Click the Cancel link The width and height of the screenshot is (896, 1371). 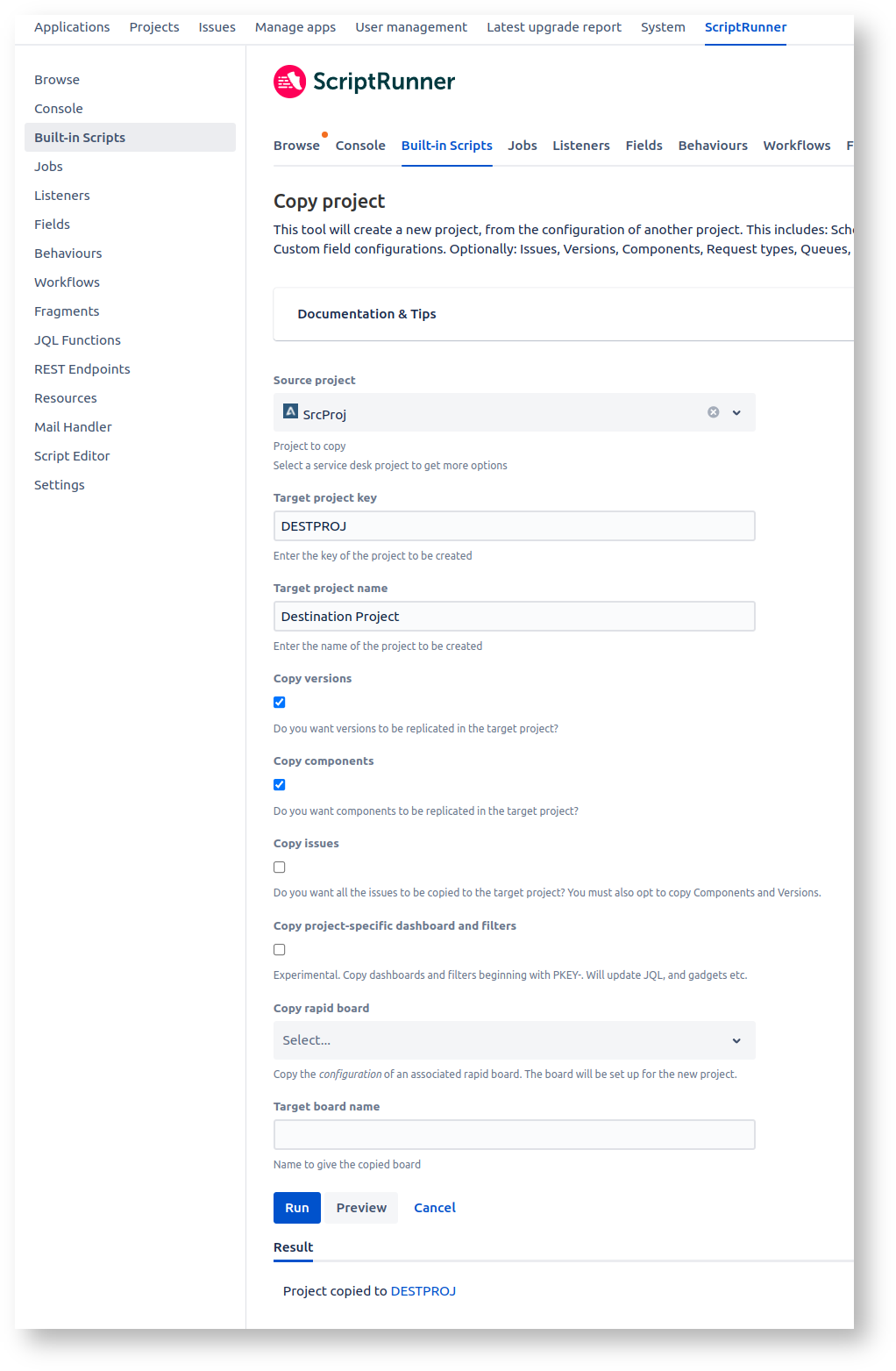(435, 1208)
